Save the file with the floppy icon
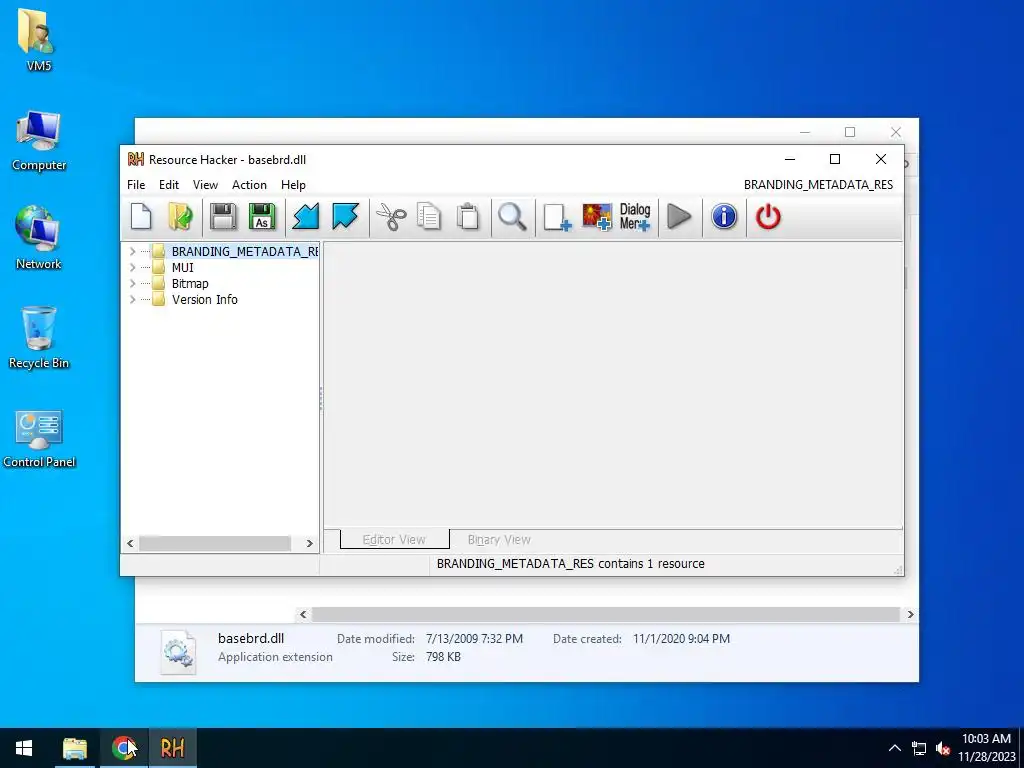The image size is (1024, 768). [x=223, y=217]
